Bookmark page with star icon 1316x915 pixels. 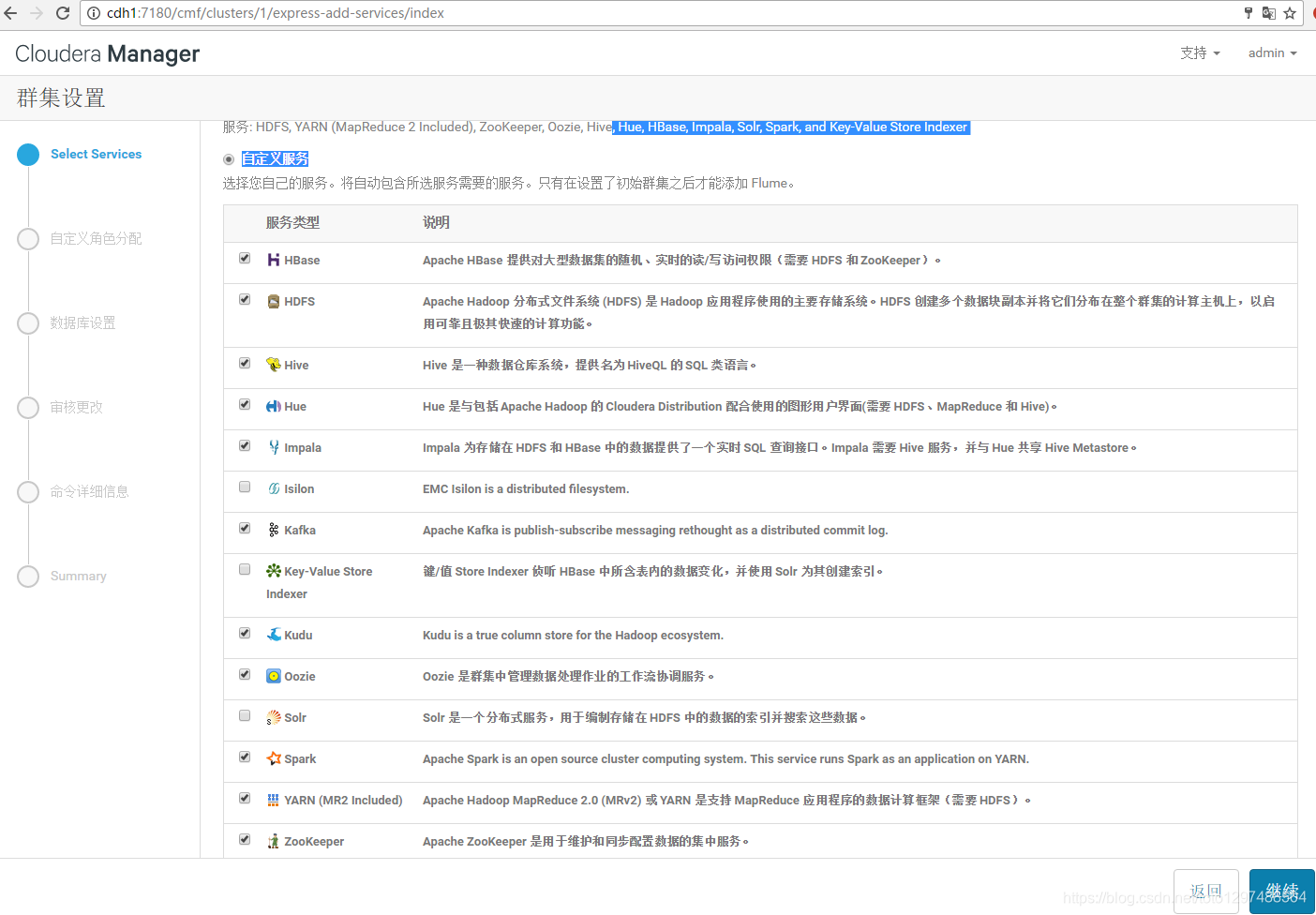[1290, 13]
